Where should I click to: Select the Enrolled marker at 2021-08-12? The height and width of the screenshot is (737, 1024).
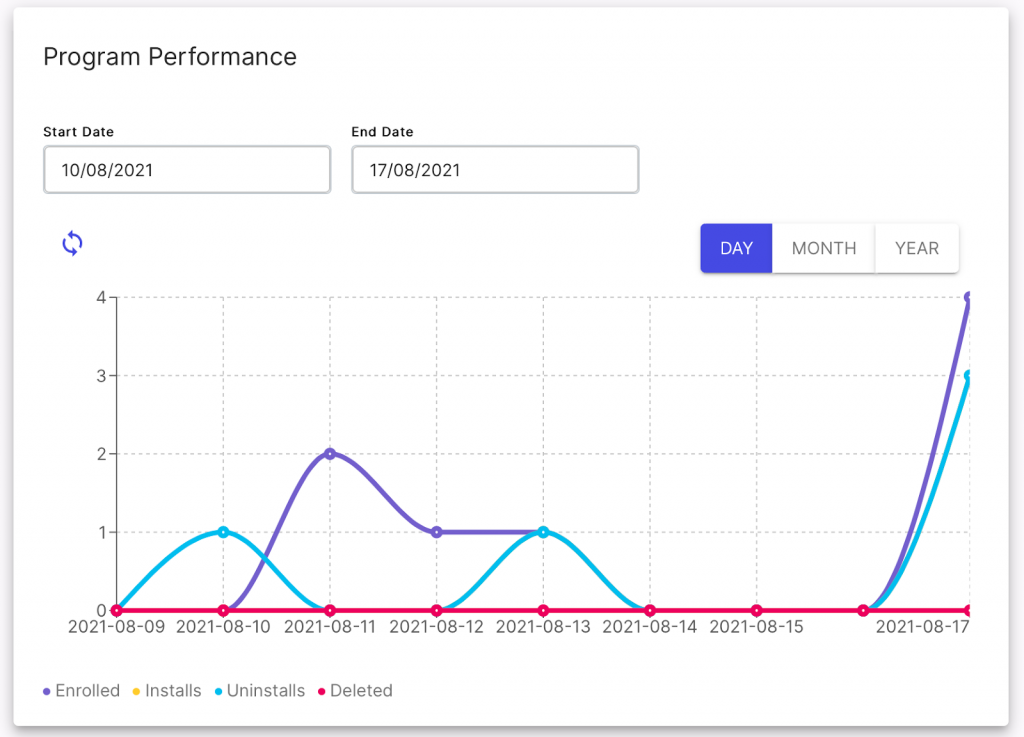point(437,532)
